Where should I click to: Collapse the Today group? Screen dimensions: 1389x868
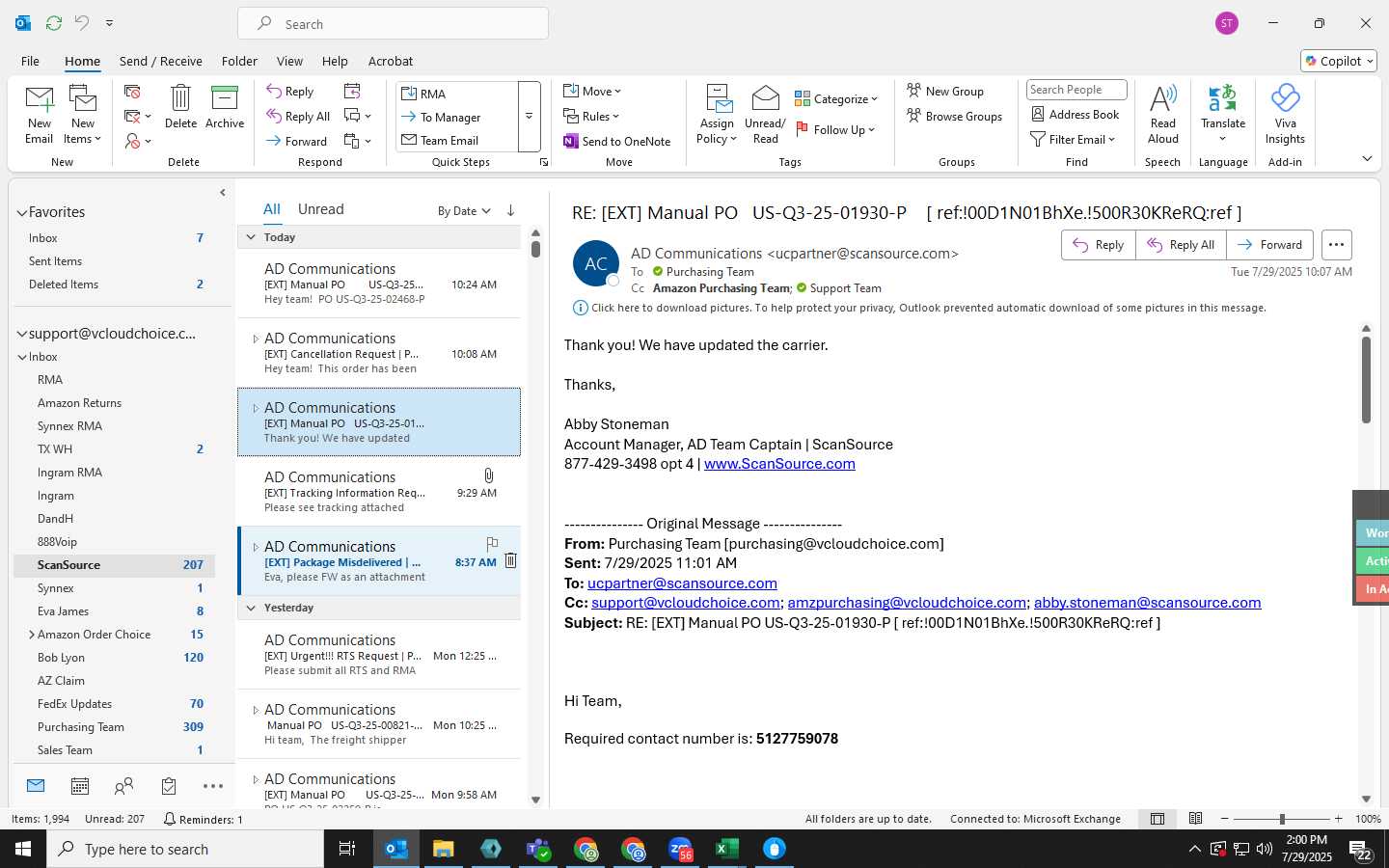(251, 237)
